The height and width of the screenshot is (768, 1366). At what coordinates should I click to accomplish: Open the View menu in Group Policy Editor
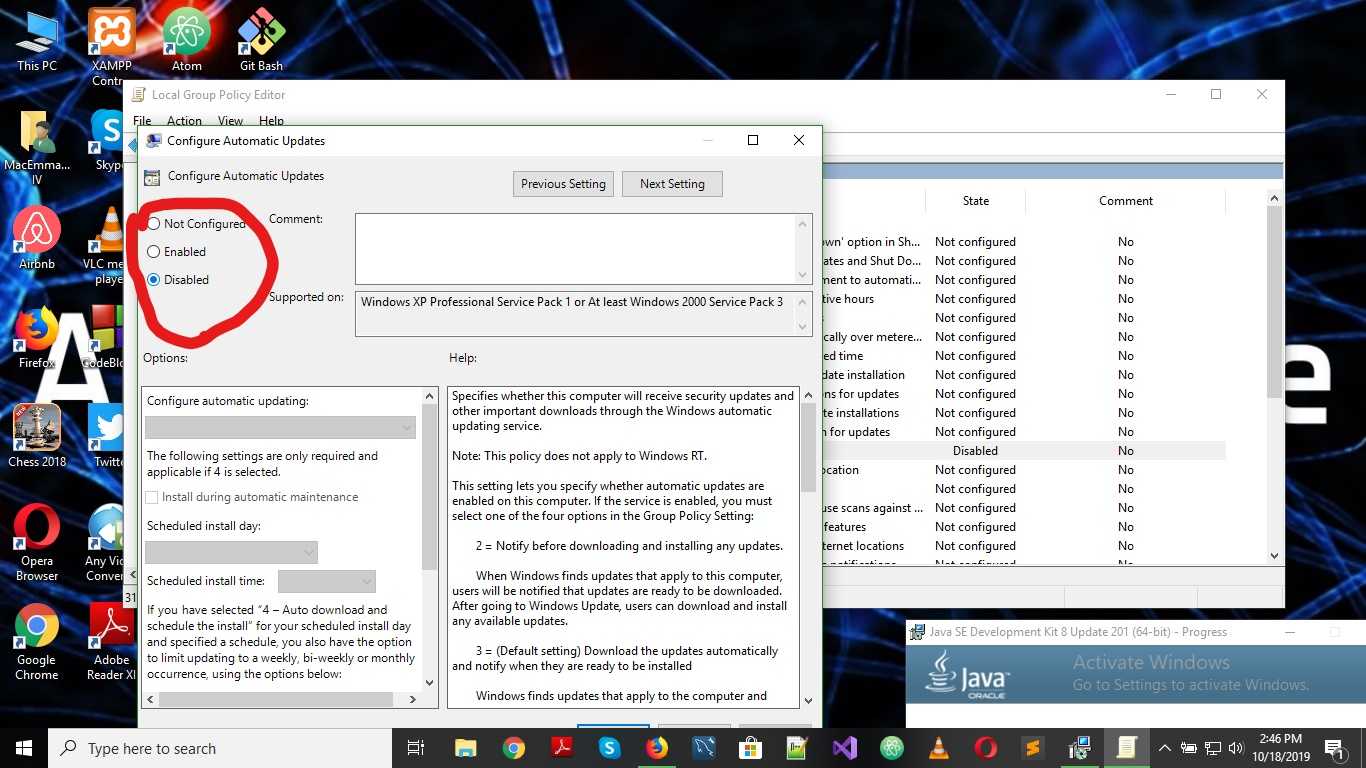click(230, 121)
